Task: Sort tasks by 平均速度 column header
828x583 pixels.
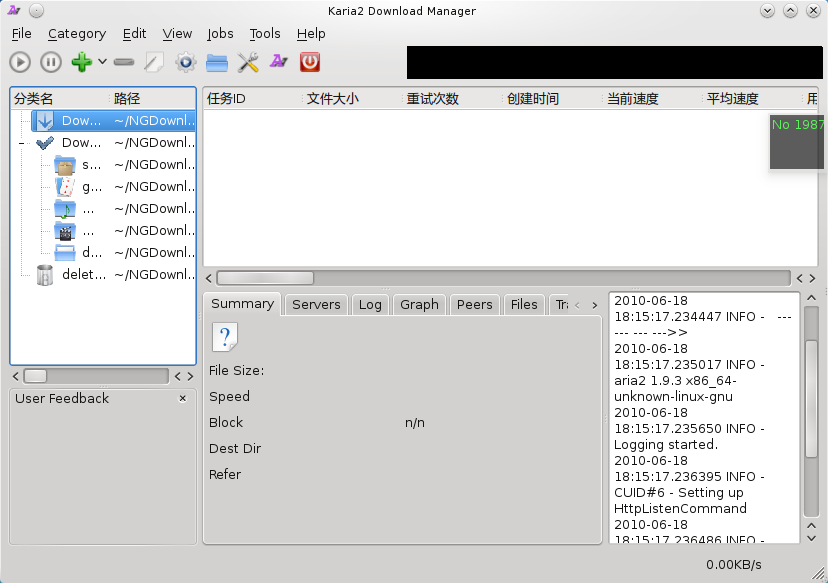Action: 752,99
